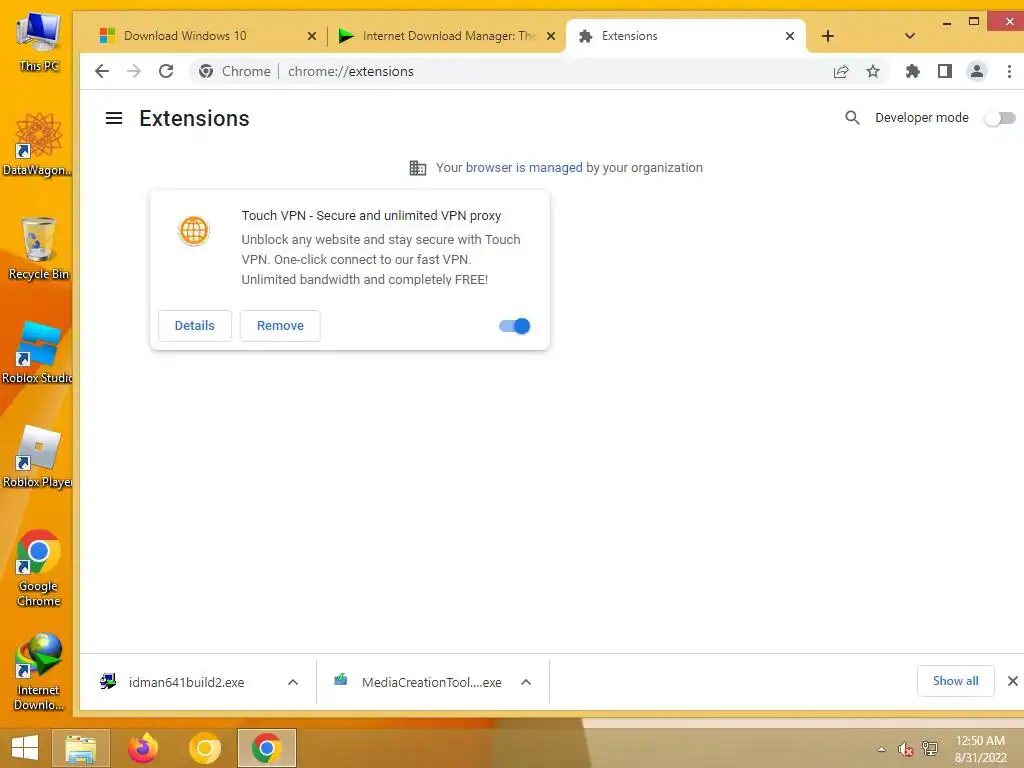Viewport: 1024px width, 768px height.
Task: Open the Extensions main menu hamburger icon
Action: (114, 118)
